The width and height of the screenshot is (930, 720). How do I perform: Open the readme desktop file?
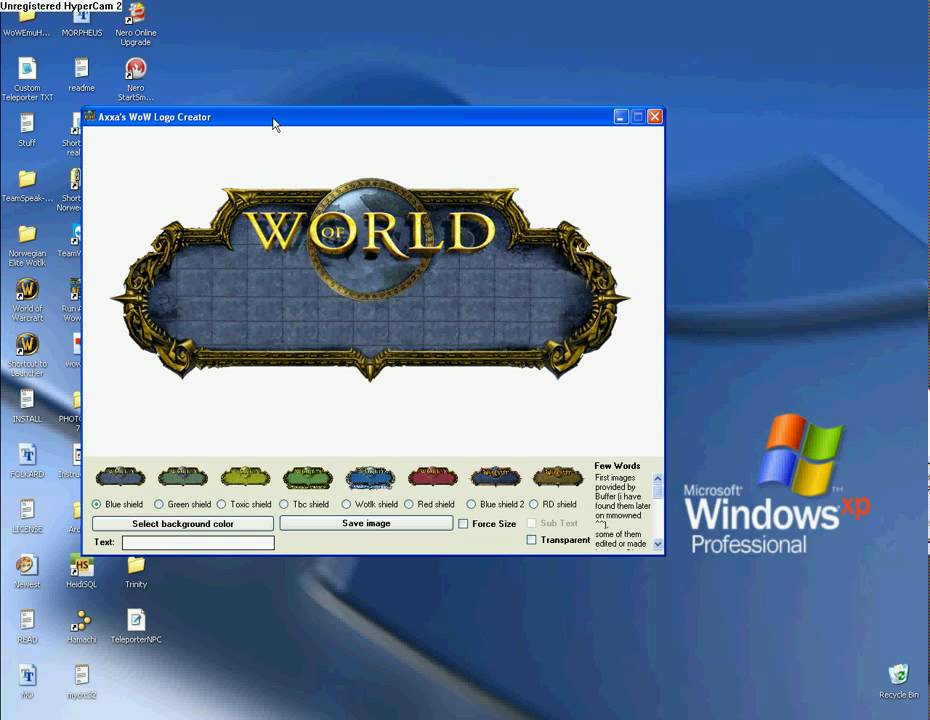pos(81,75)
